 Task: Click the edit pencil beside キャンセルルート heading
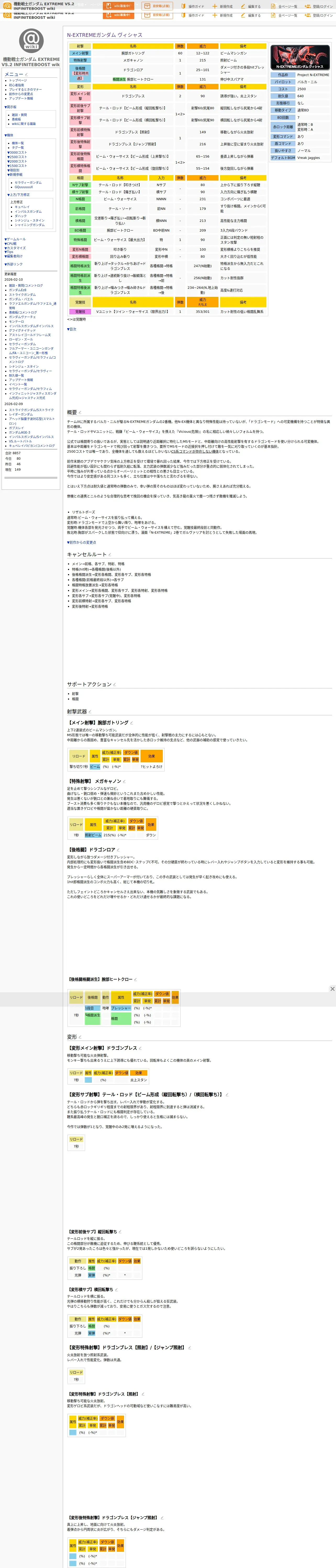click(110, 555)
